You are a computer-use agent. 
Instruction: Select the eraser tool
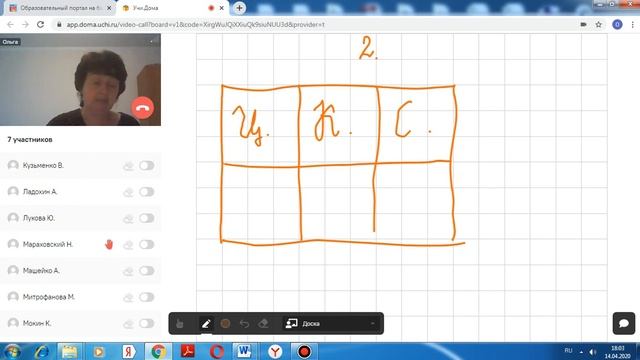pyautogui.click(x=263, y=324)
